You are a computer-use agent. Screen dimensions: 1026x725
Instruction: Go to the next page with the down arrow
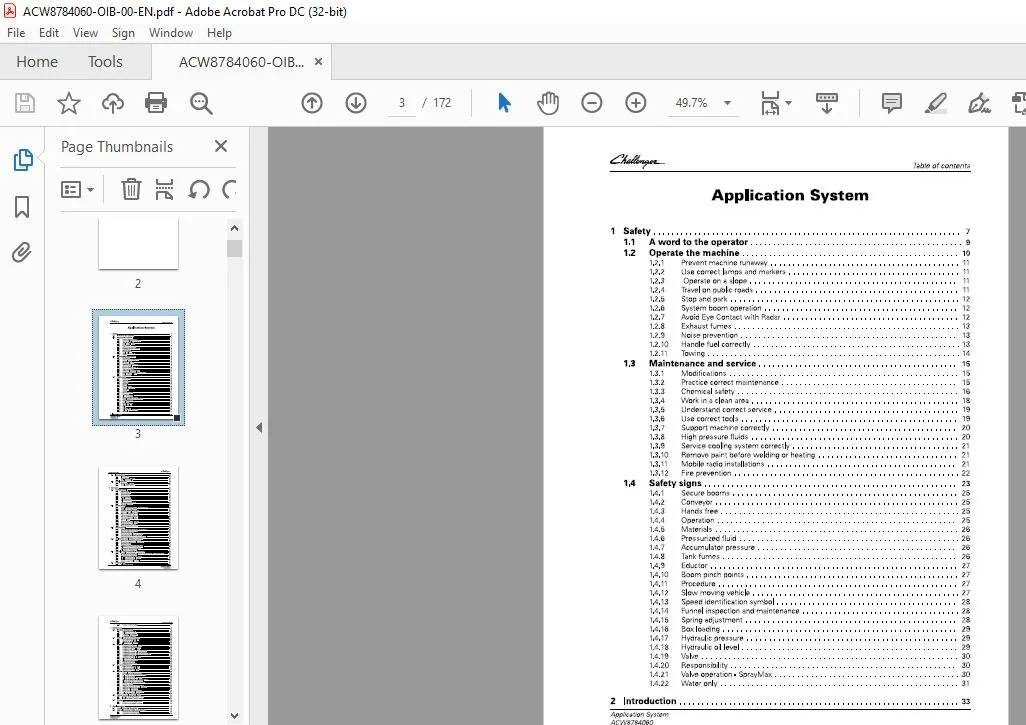coord(356,103)
